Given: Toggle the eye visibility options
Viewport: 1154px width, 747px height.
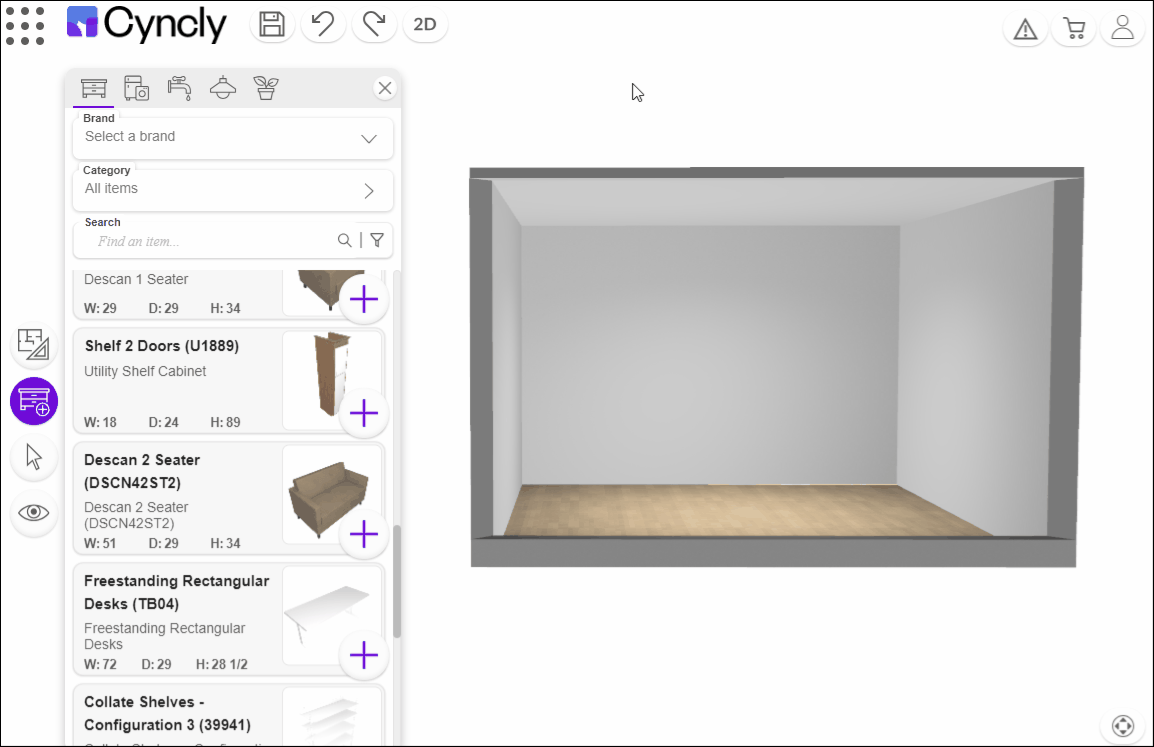Looking at the screenshot, I should pyautogui.click(x=34, y=512).
